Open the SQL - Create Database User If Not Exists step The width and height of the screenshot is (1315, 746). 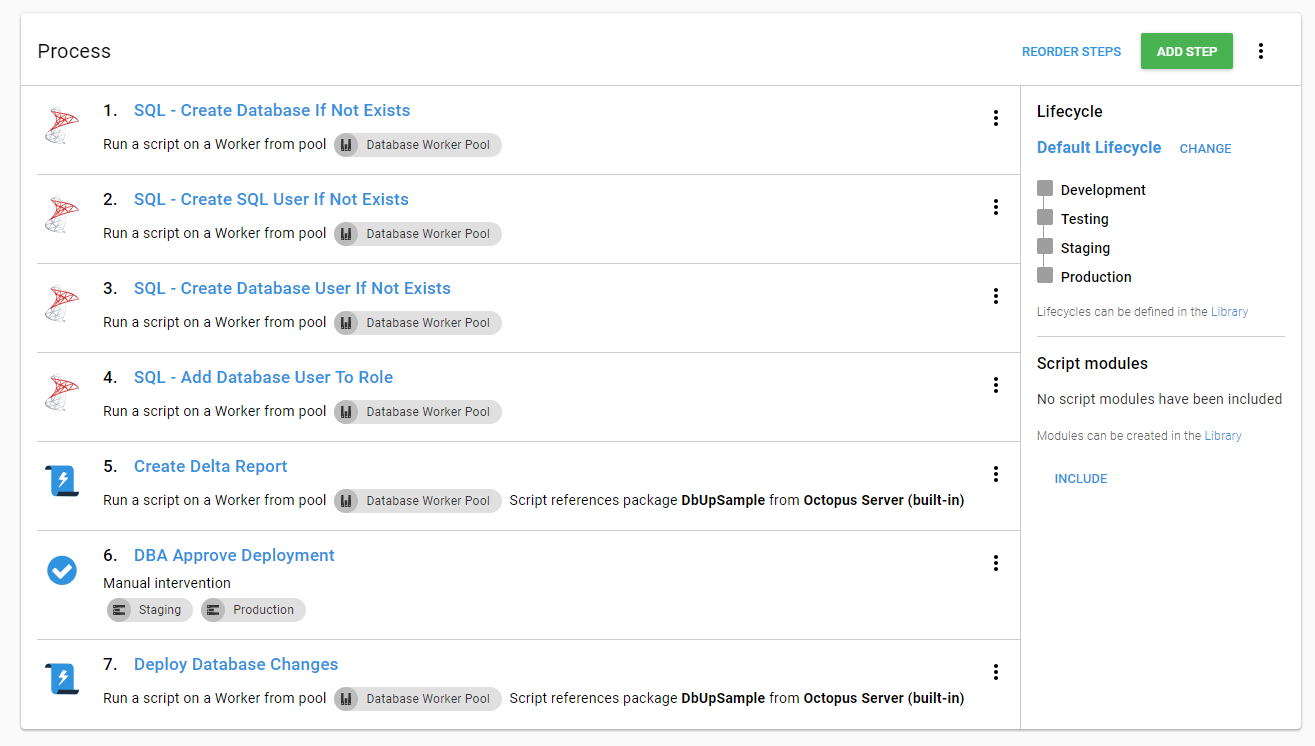[292, 288]
